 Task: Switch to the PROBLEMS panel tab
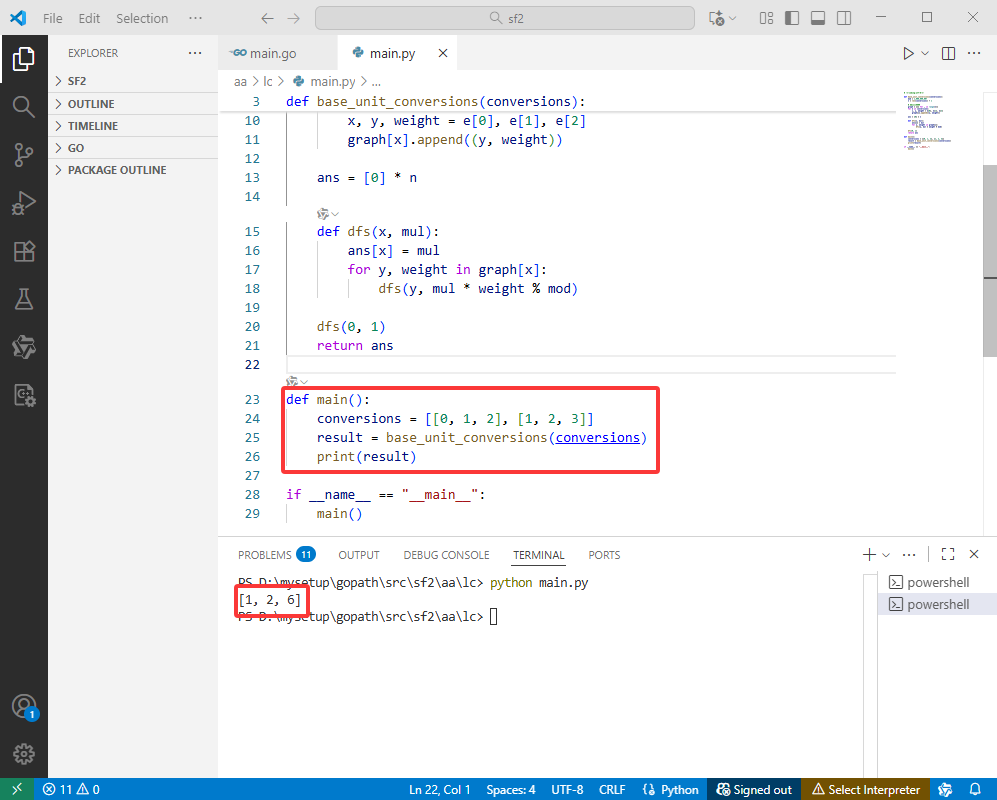pyautogui.click(x=276, y=555)
